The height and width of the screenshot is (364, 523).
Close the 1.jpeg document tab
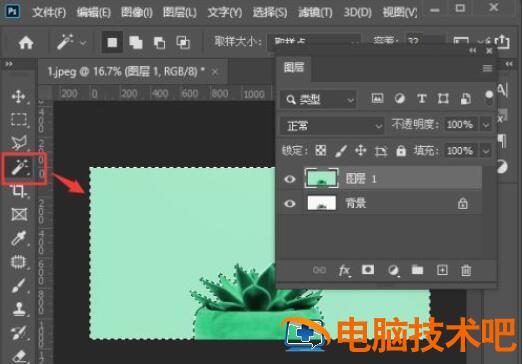click(x=215, y=72)
